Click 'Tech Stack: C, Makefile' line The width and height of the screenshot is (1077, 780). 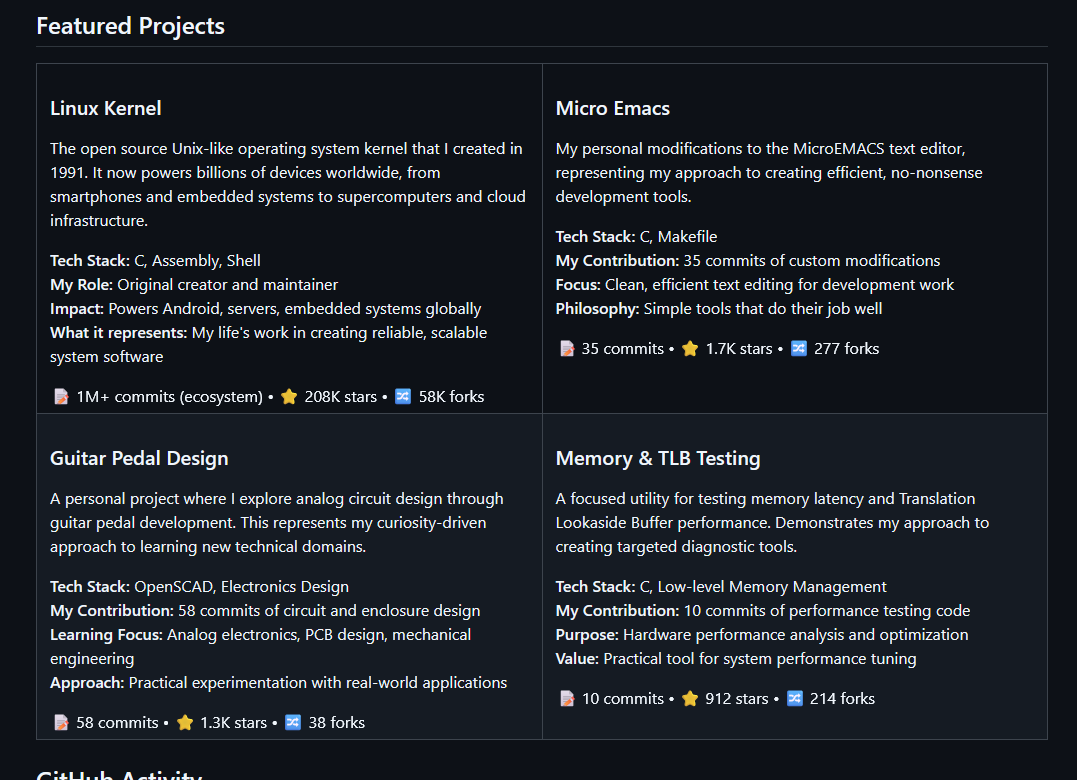point(636,237)
